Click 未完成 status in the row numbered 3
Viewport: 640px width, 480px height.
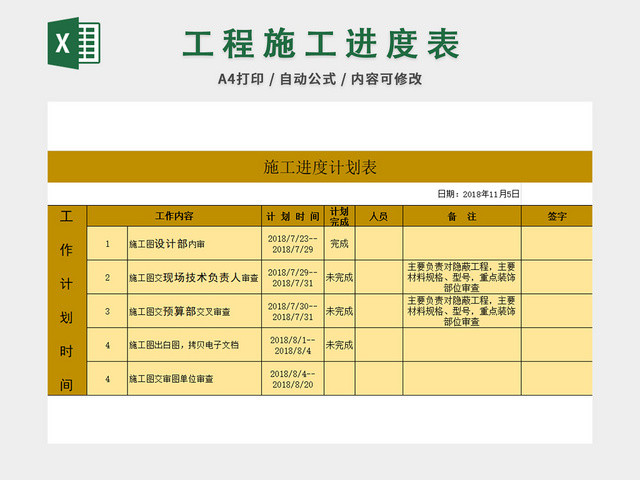tap(340, 311)
